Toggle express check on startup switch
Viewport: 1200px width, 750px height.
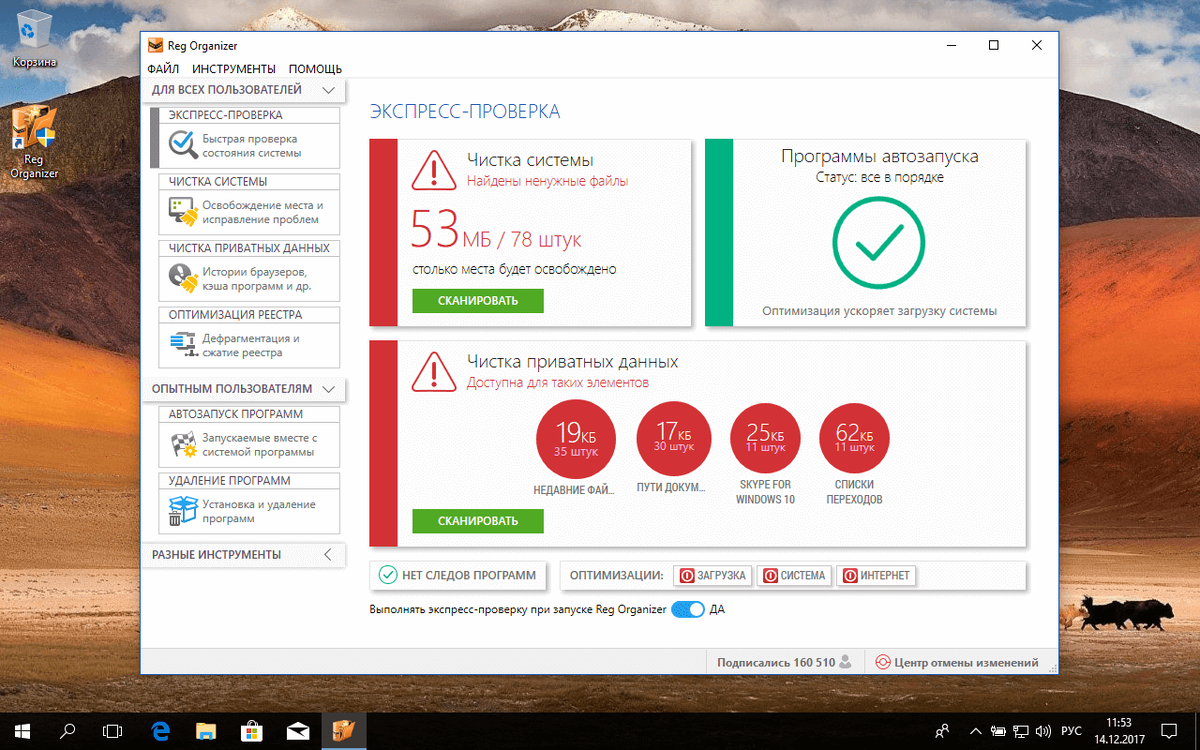click(x=688, y=609)
